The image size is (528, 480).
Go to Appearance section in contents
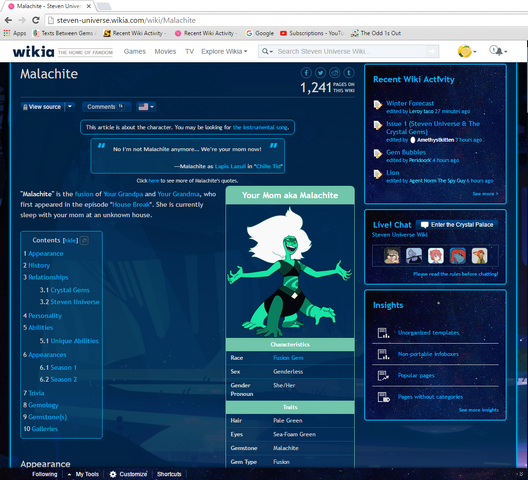tap(46, 254)
